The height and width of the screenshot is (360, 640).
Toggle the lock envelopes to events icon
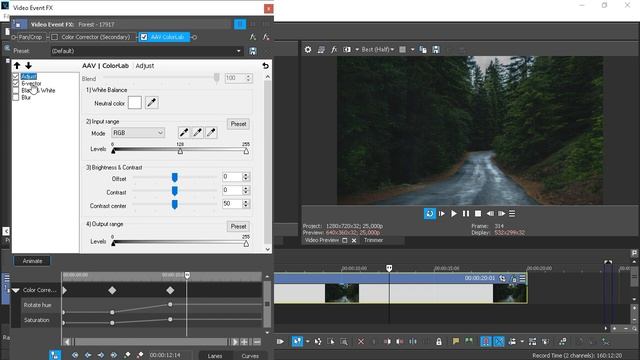coord(439,342)
